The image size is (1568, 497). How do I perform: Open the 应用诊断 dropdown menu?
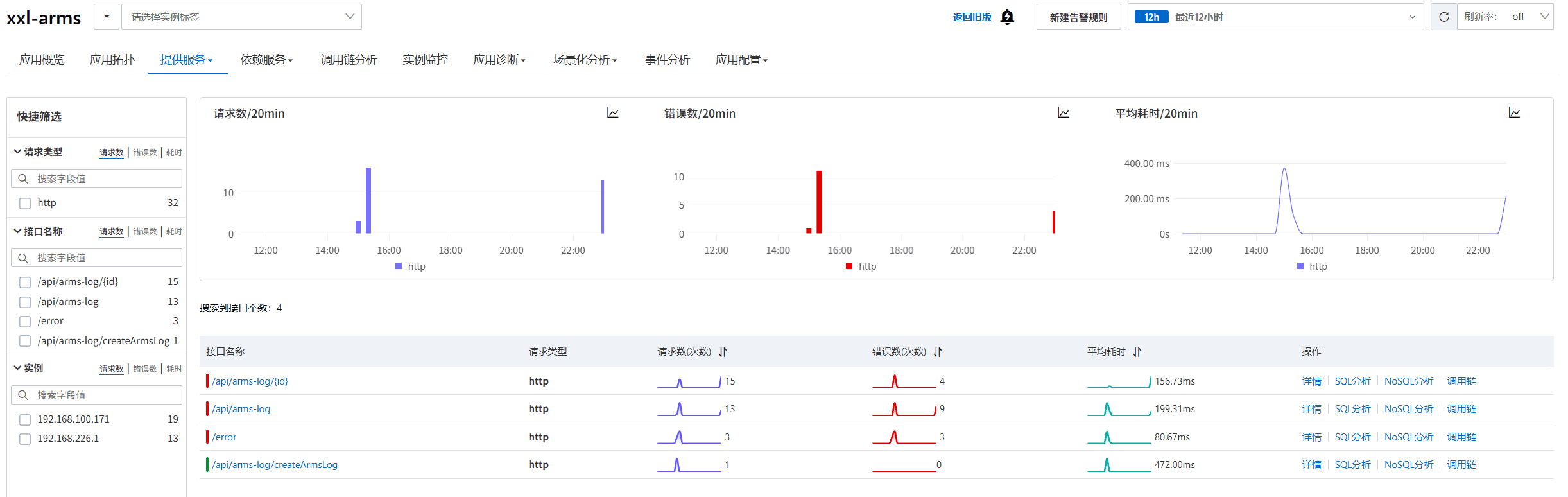pos(499,60)
